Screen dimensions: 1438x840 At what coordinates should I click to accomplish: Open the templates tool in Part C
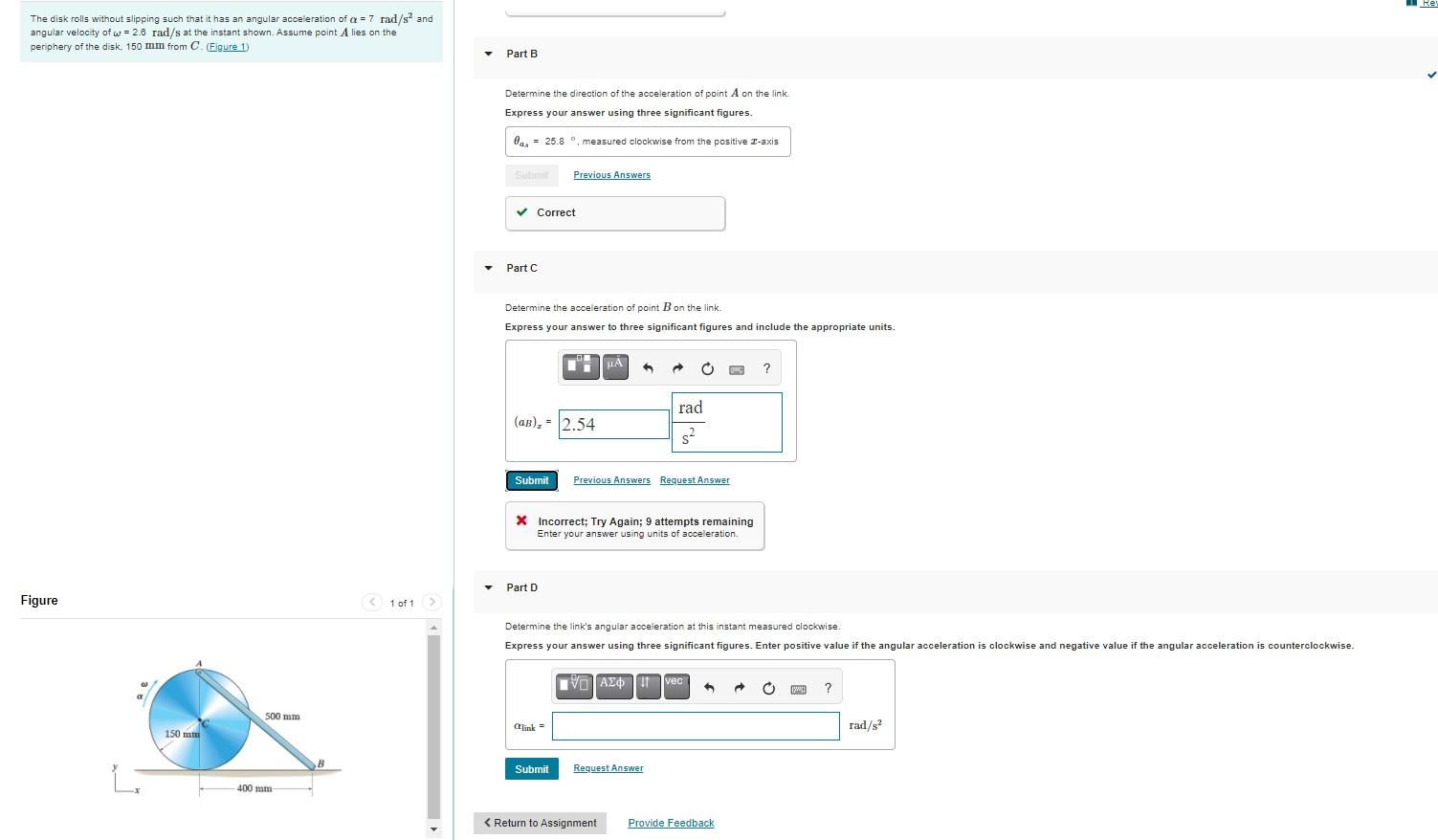581,366
